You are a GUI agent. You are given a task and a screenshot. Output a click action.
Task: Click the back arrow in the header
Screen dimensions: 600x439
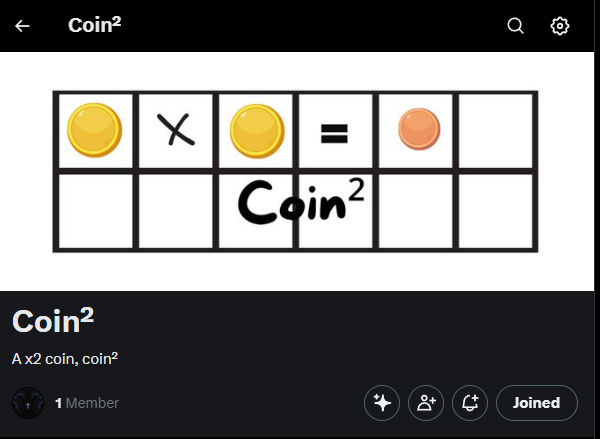pyautogui.click(x=22, y=26)
